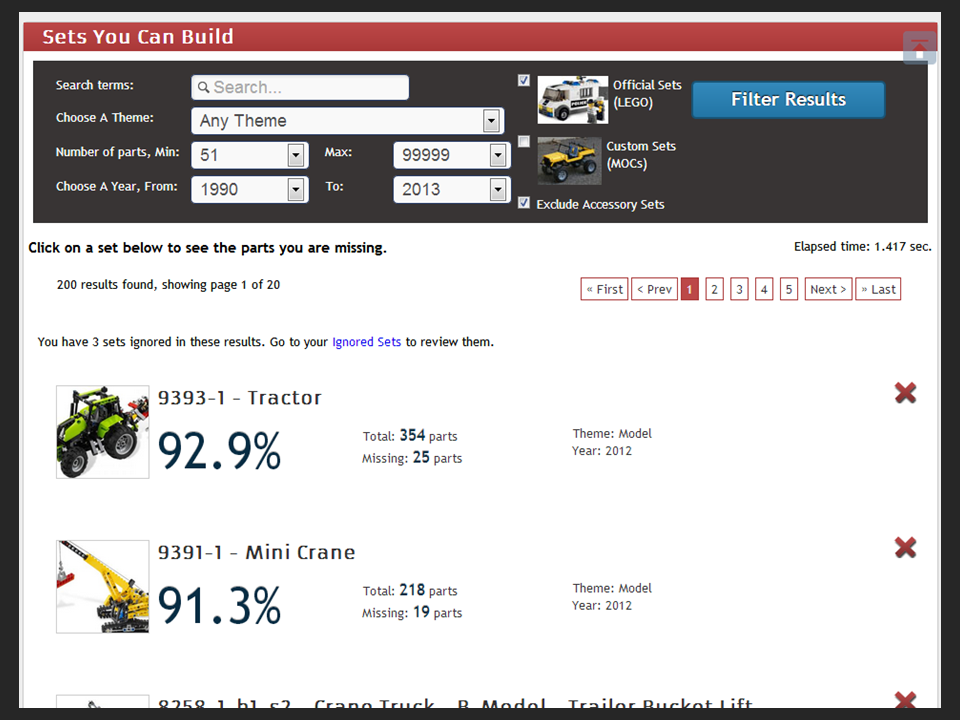The height and width of the screenshot is (720, 960).
Task: Toggle the Official Sets (LEGO) checkbox
Action: click(523, 80)
